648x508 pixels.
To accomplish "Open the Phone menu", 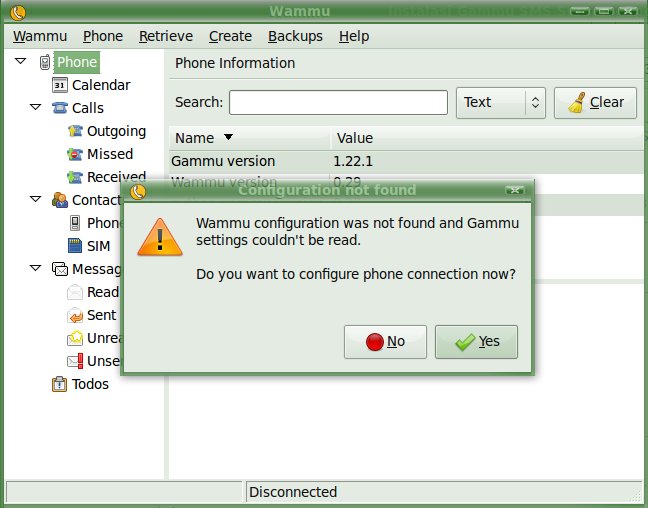I will pos(103,36).
